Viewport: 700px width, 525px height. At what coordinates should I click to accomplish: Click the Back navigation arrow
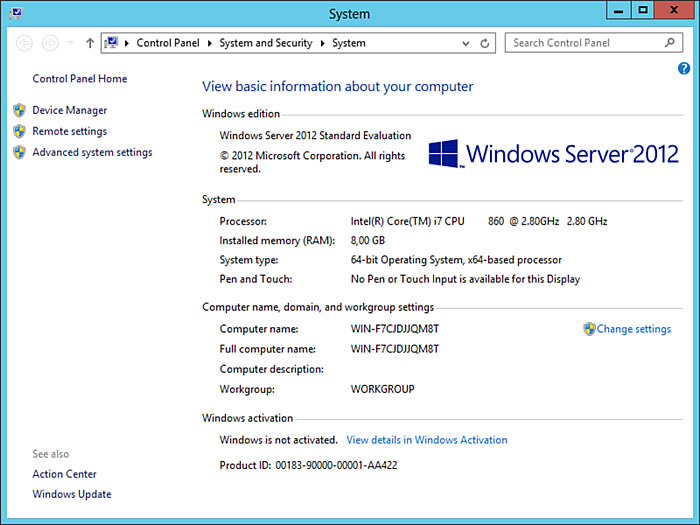tap(24, 43)
